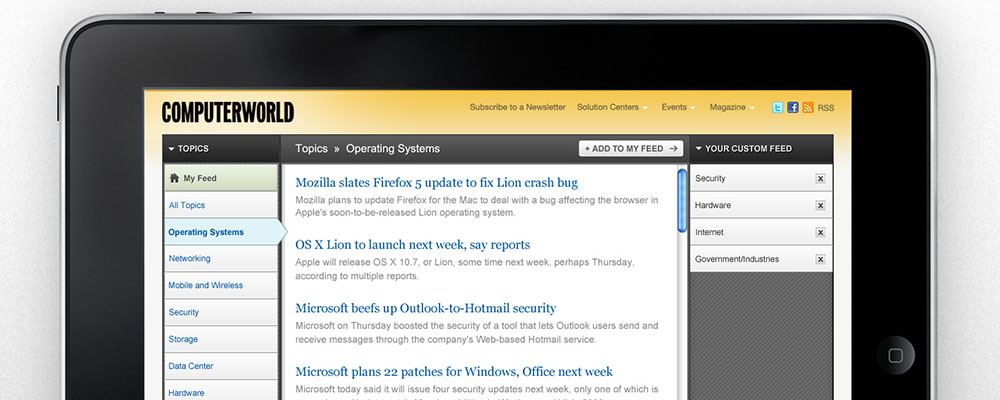Screen dimensions: 1000x400
Task: Open OS X Lion launch article
Action: point(413,245)
